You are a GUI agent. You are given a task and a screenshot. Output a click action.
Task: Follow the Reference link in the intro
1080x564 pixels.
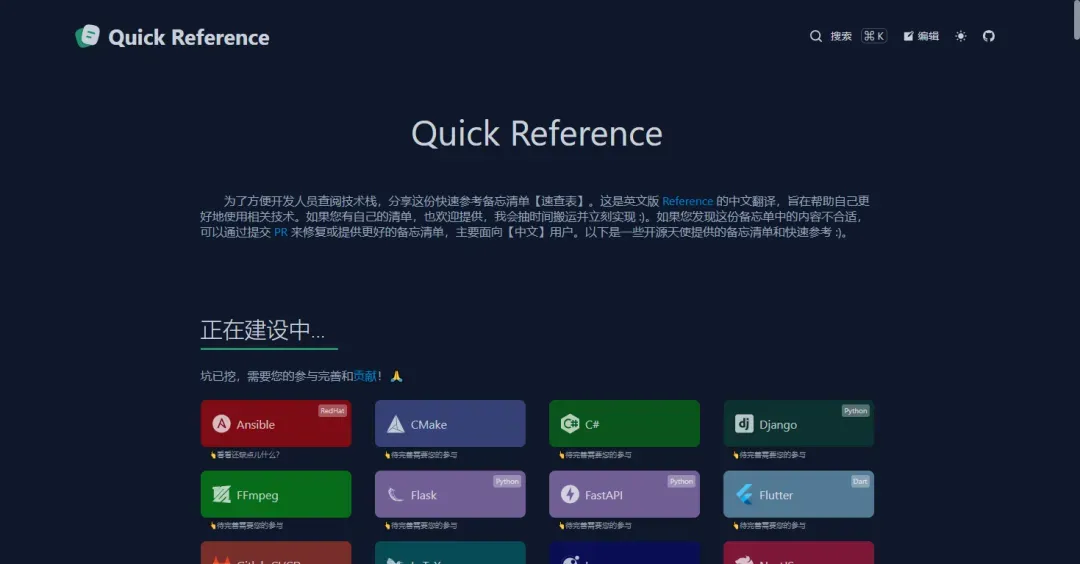[687, 201]
